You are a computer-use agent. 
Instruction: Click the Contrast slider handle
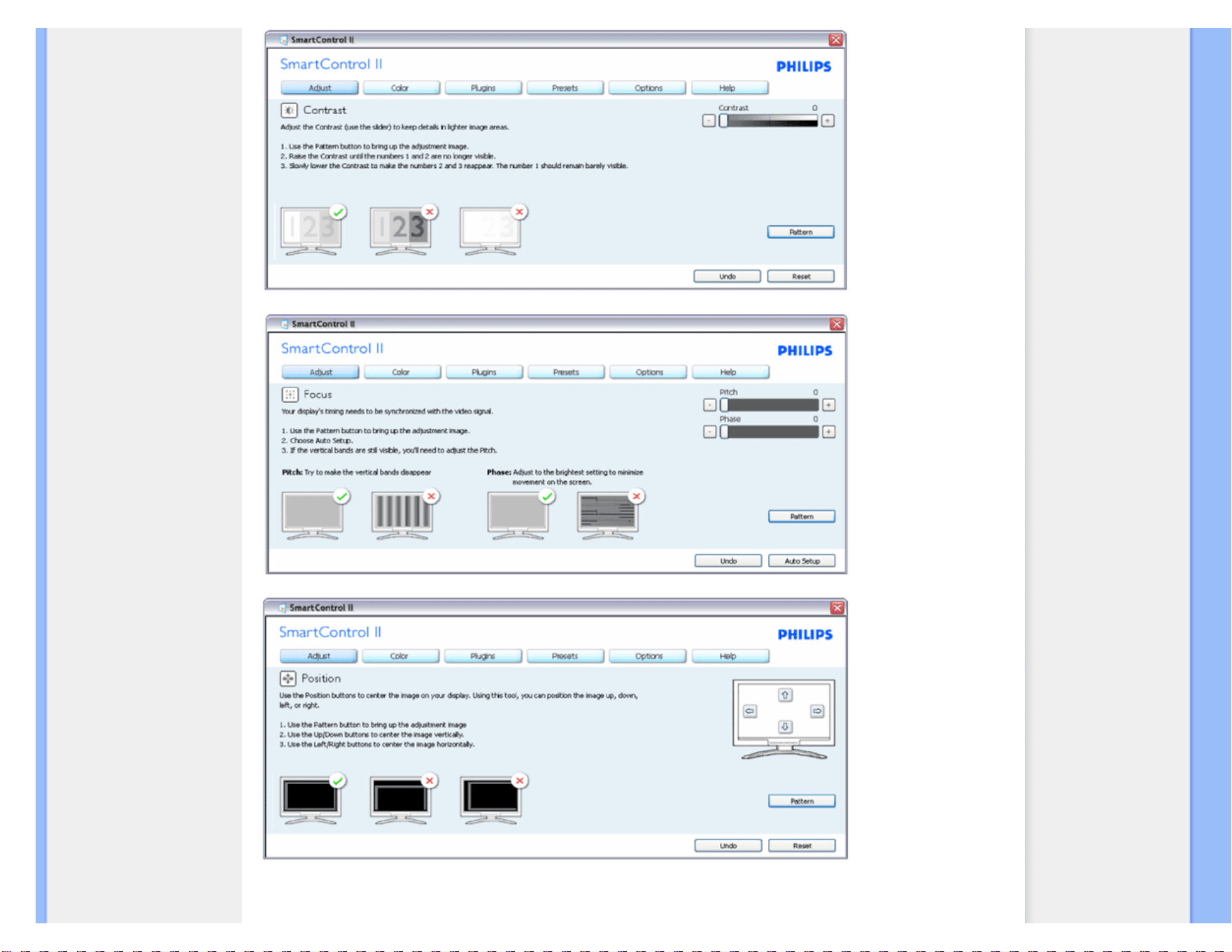point(723,121)
